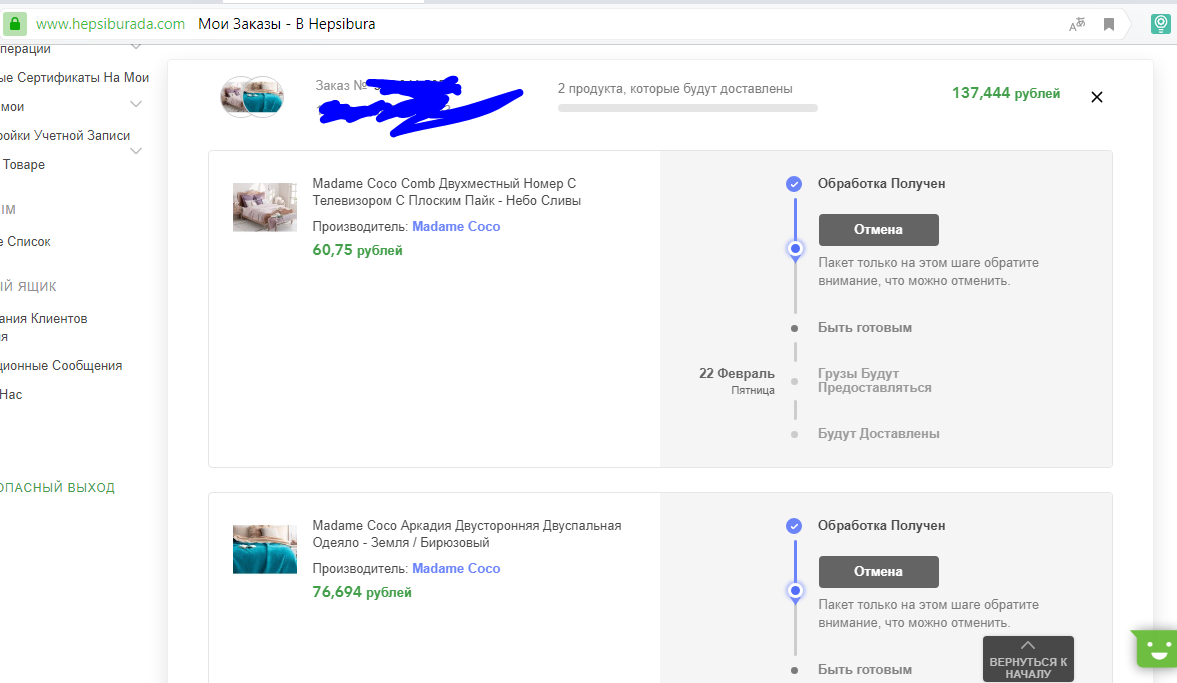
Task: Click the delivery progress bar in order header
Action: pyautogui.click(x=688, y=109)
